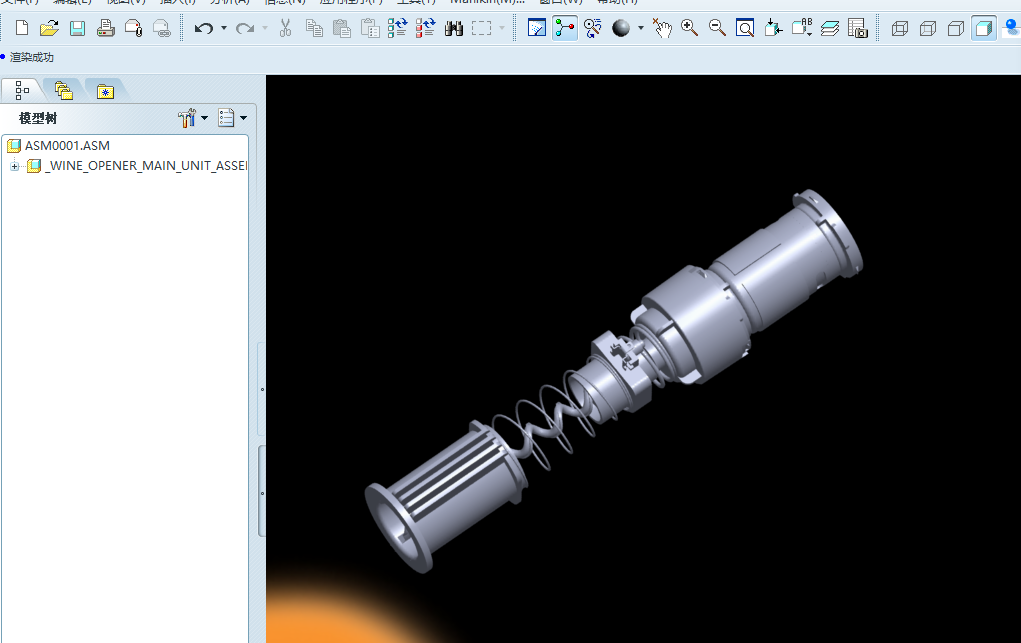The width and height of the screenshot is (1021, 643).
Task: Switch display to wireframe mode
Action: [900, 28]
